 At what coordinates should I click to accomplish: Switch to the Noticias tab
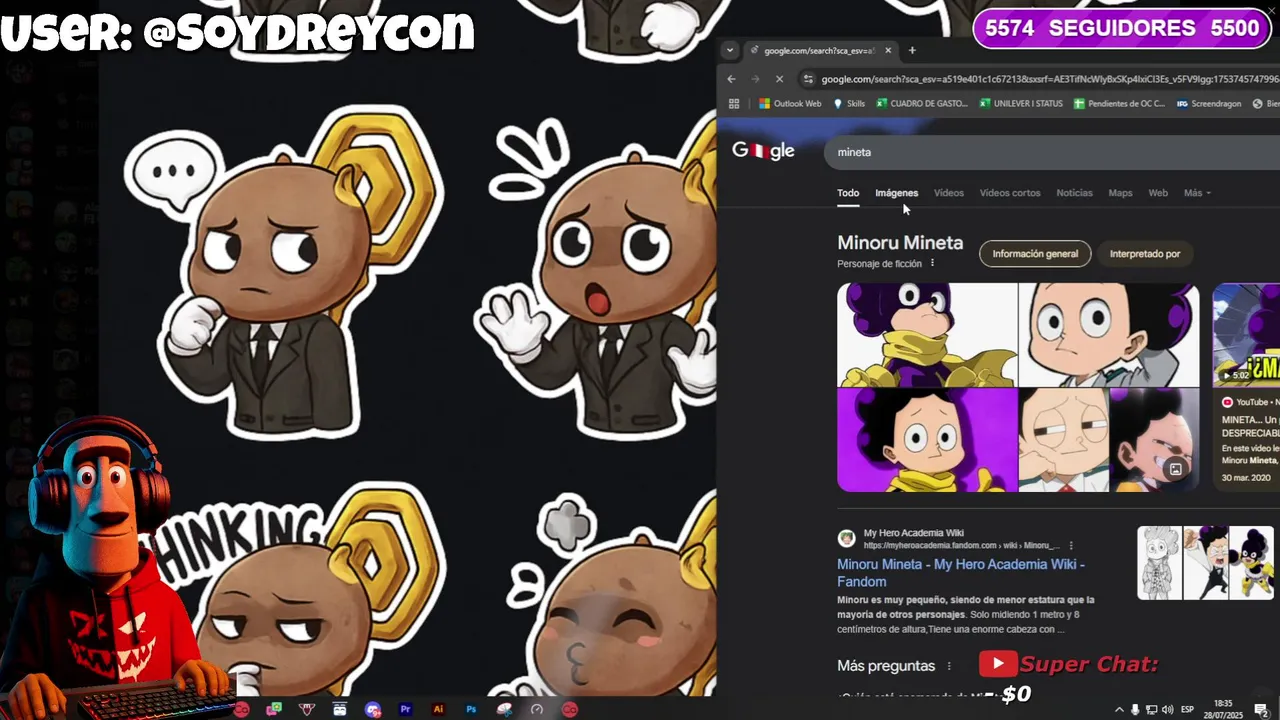[x=1074, y=193]
